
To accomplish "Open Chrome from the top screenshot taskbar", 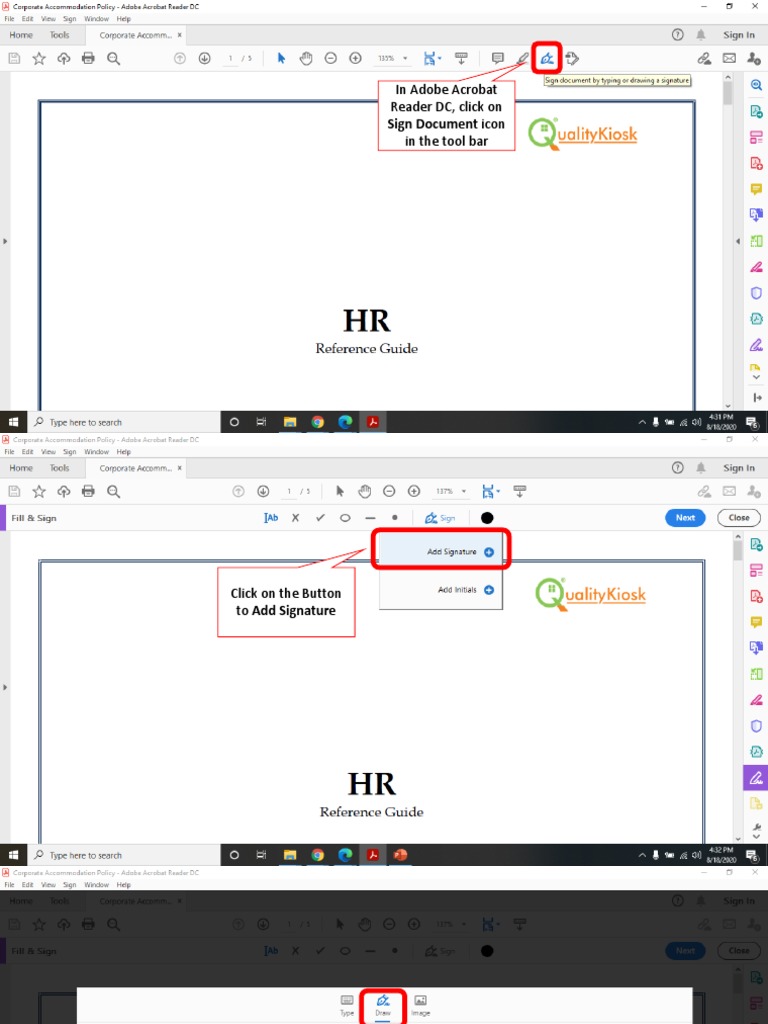I will click(317, 422).
